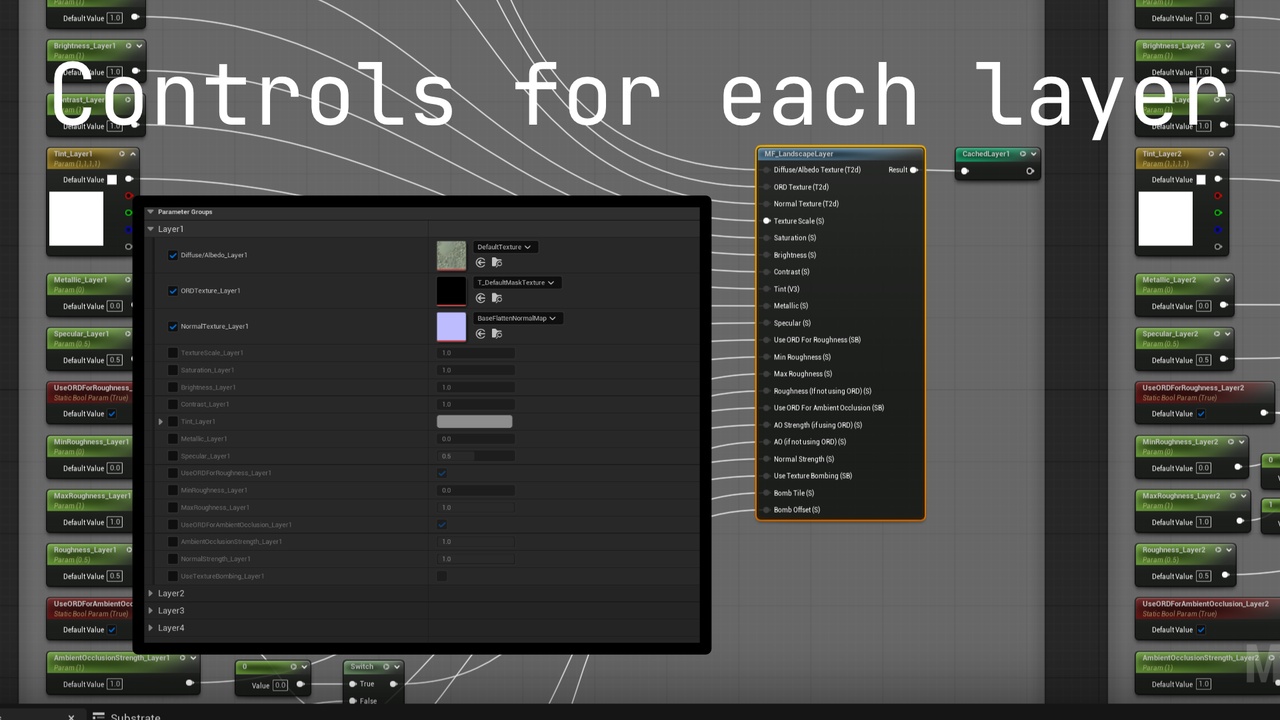Viewport: 1280px width, 720px height.
Task: Click the Saturation (S) input pin
Action: point(767,238)
